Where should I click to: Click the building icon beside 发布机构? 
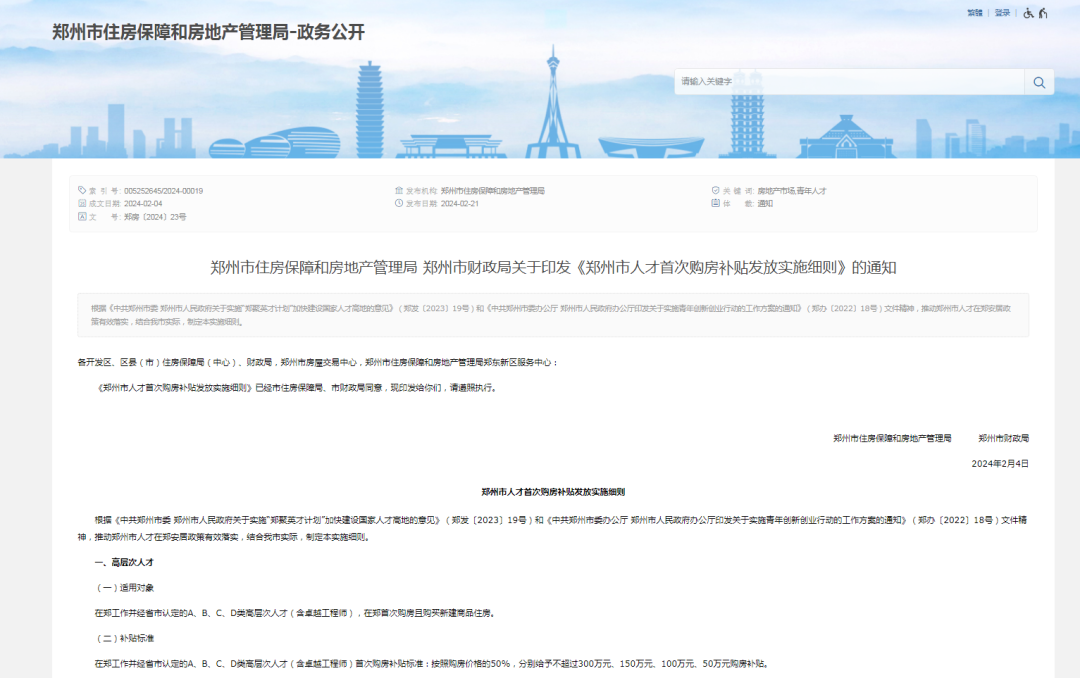pyautogui.click(x=398, y=190)
